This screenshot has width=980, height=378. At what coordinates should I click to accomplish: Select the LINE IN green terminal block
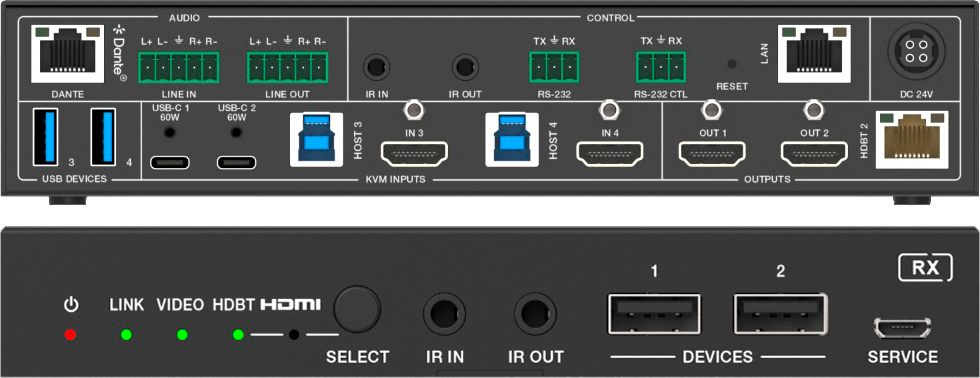tap(179, 67)
